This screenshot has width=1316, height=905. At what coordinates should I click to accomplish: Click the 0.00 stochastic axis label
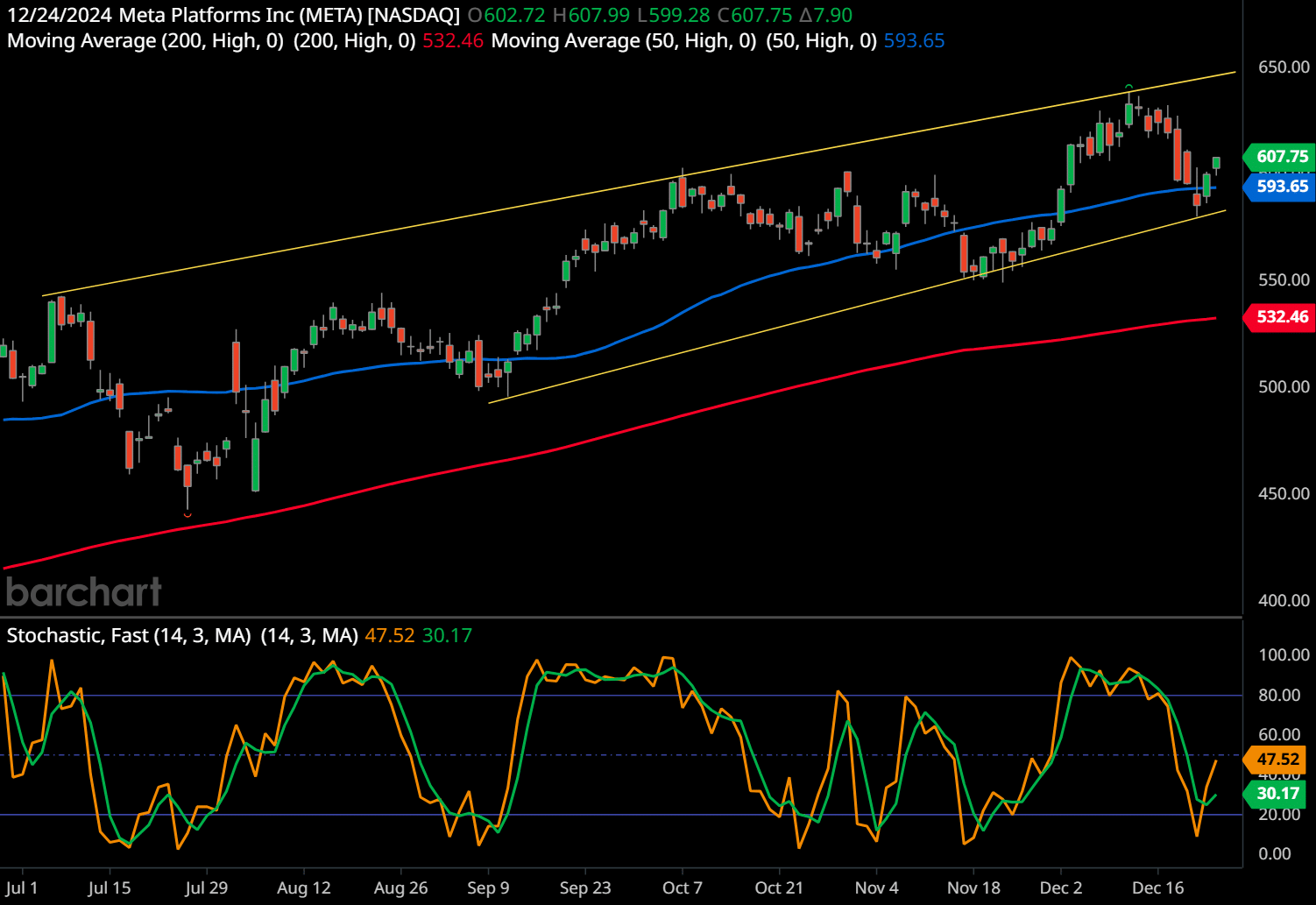pyautogui.click(x=1275, y=854)
